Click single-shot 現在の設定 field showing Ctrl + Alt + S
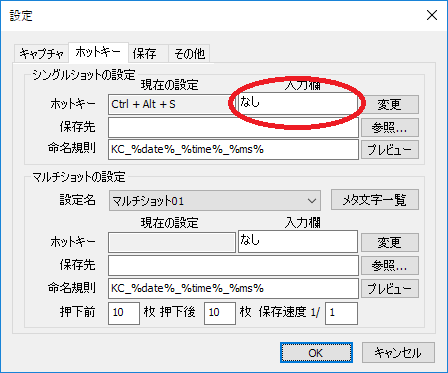Screen dimensions: 448x373 pos(172,104)
